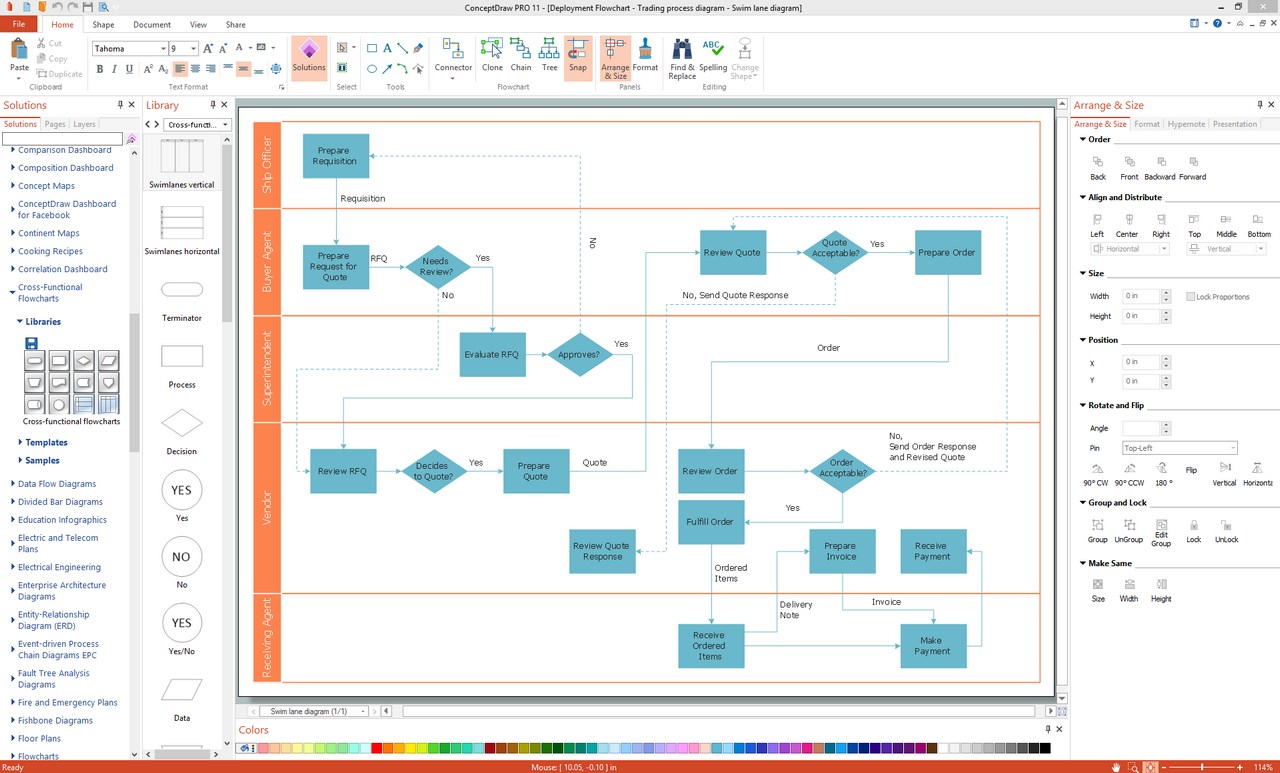Toggle bold text formatting
This screenshot has width=1280, height=773.
coord(99,68)
